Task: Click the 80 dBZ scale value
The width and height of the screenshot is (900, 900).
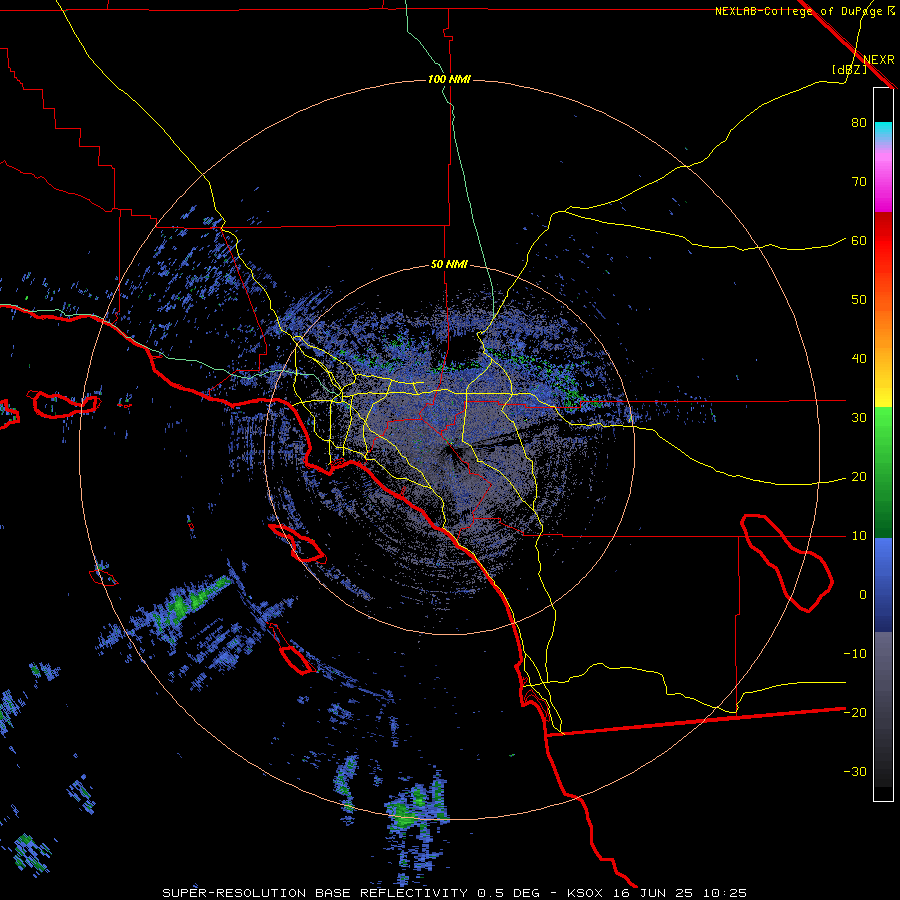Action: (x=859, y=122)
